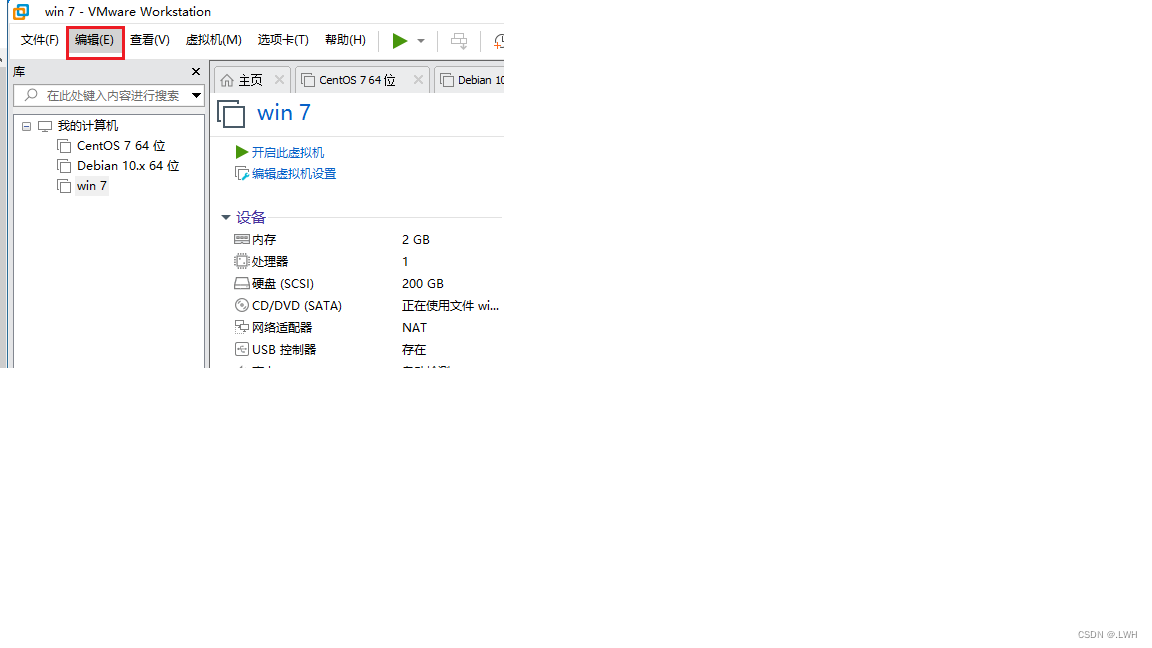Click the send Ctrl+Alt+Del toolbar icon

tap(459, 41)
